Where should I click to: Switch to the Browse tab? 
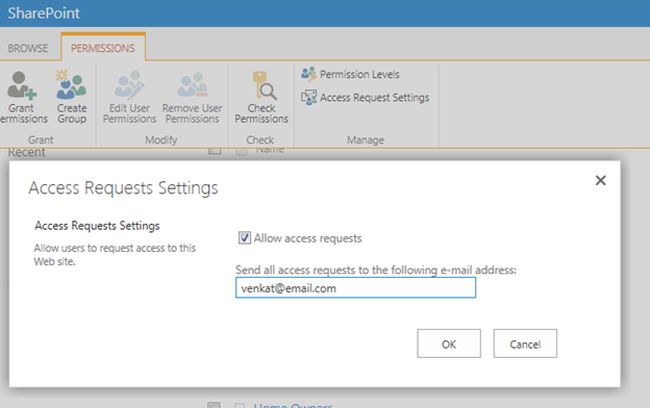coord(29,47)
